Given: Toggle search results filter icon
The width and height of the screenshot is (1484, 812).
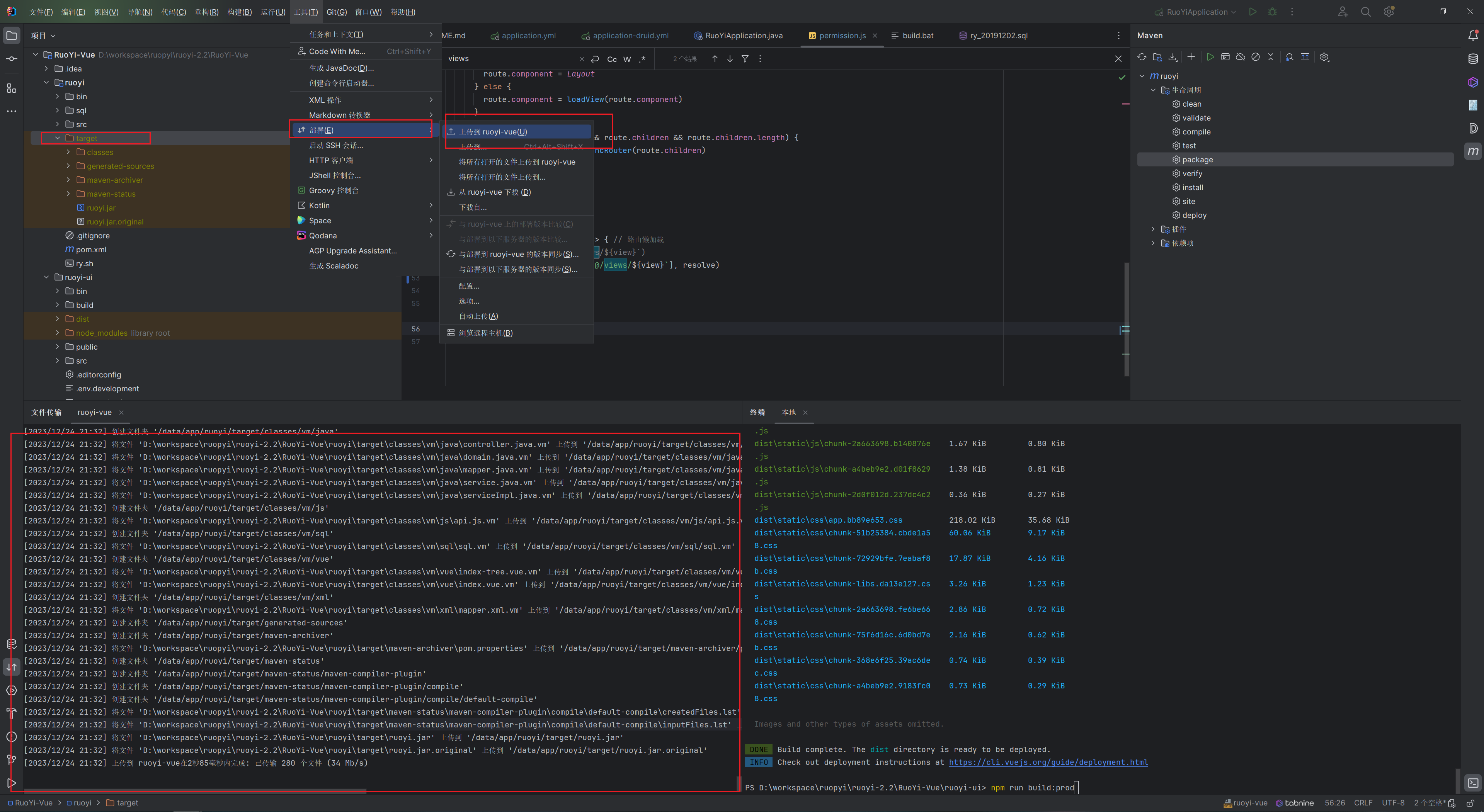Looking at the screenshot, I should point(744,59).
